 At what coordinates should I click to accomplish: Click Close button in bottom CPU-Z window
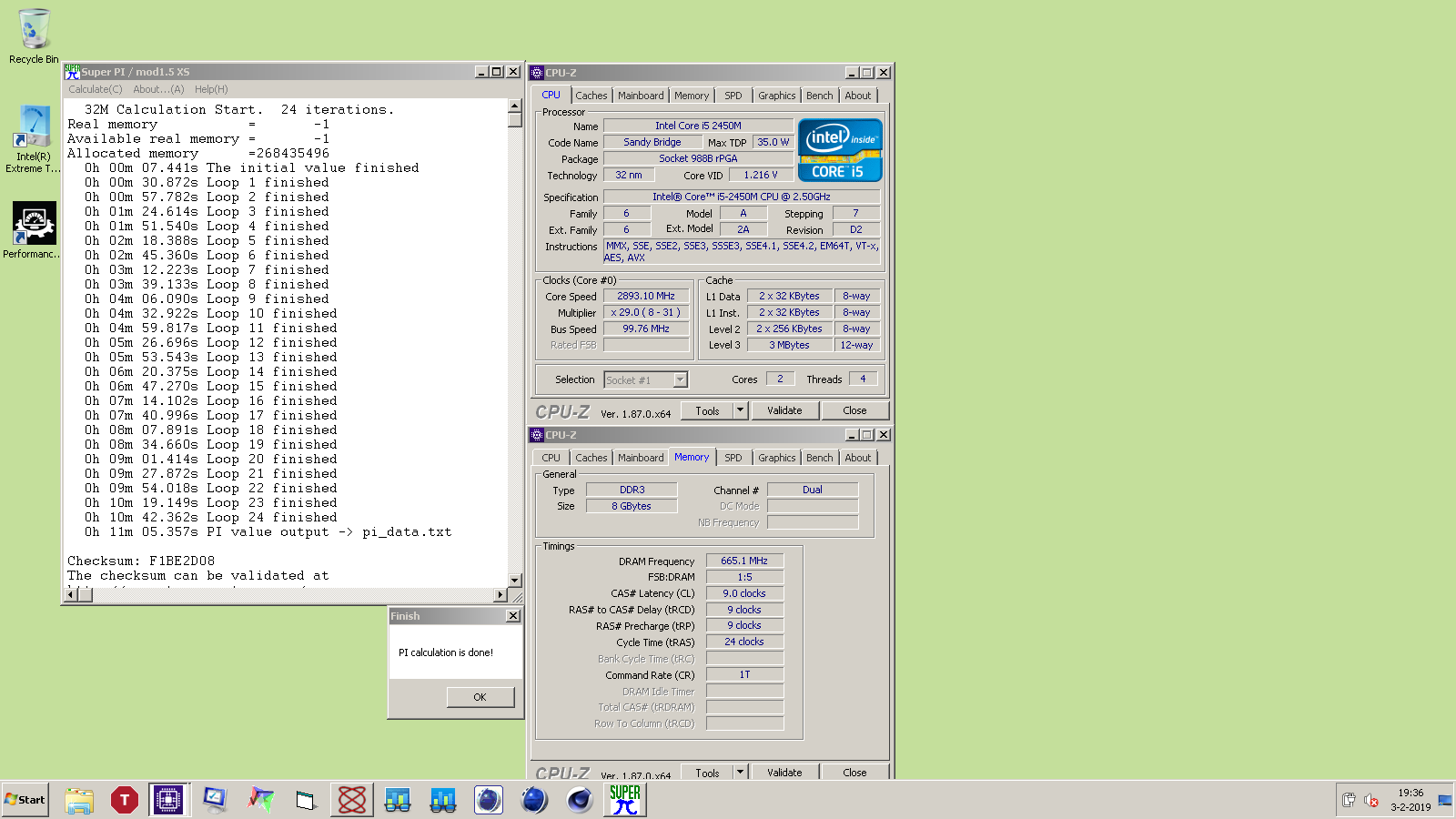pyautogui.click(x=854, y=772)
